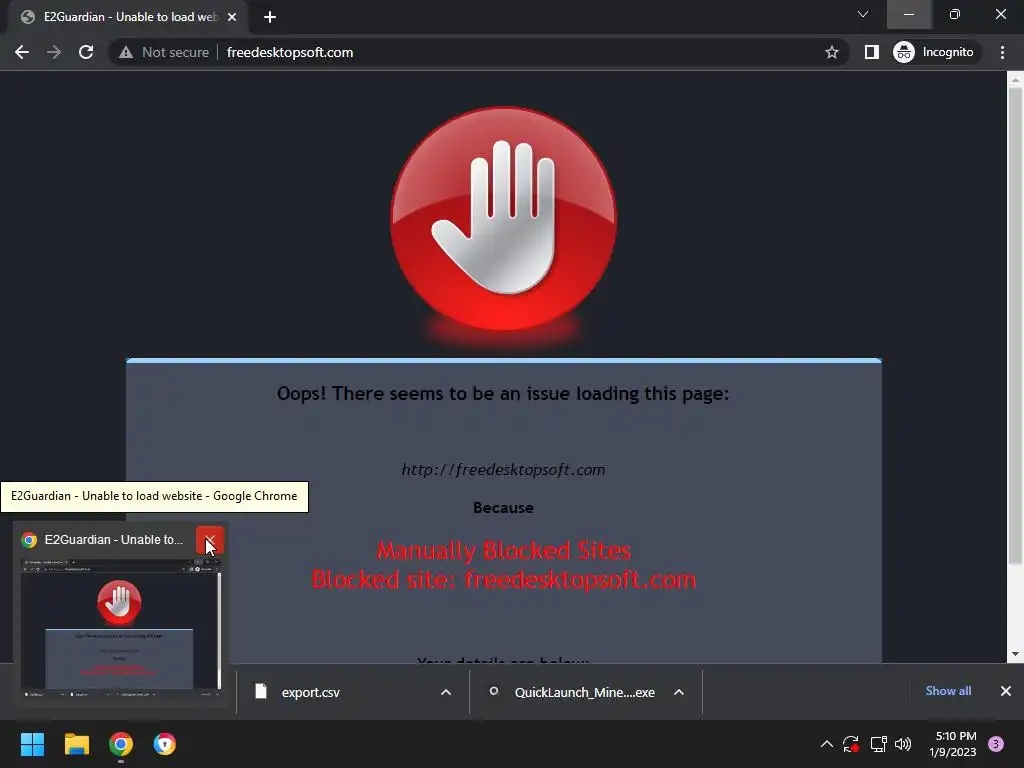
Task: Click the sync tray icon with red dot
Action: click(851, 744)
